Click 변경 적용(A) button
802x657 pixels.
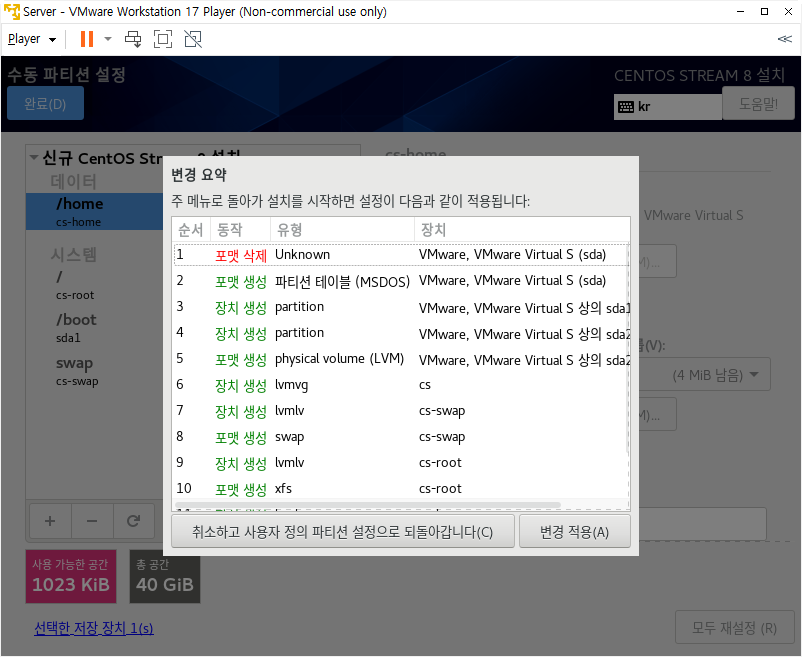574,532
